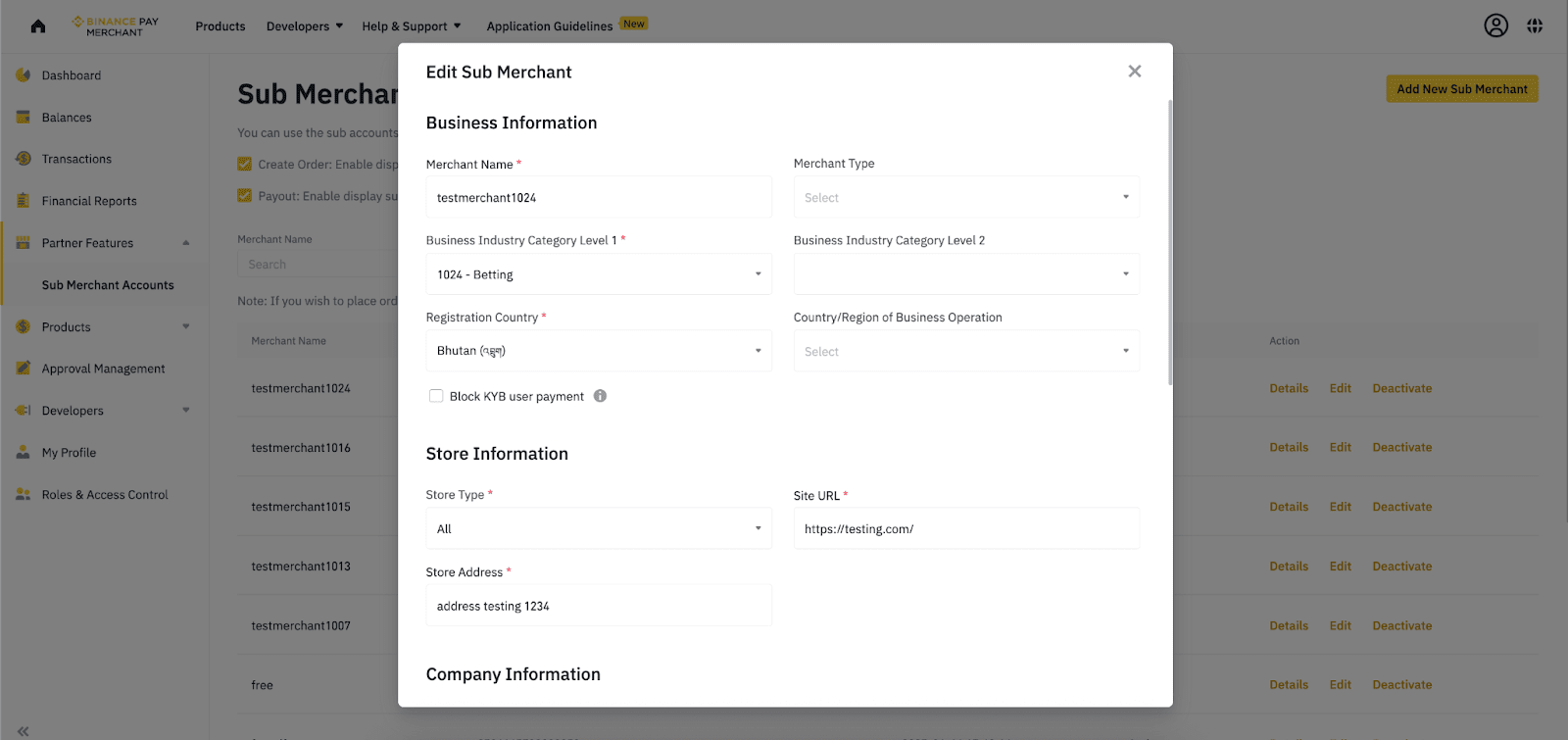Open the Merchant Type dropdown
The height and width of the screenshot is (740, 1568).
tap(966, 197)
